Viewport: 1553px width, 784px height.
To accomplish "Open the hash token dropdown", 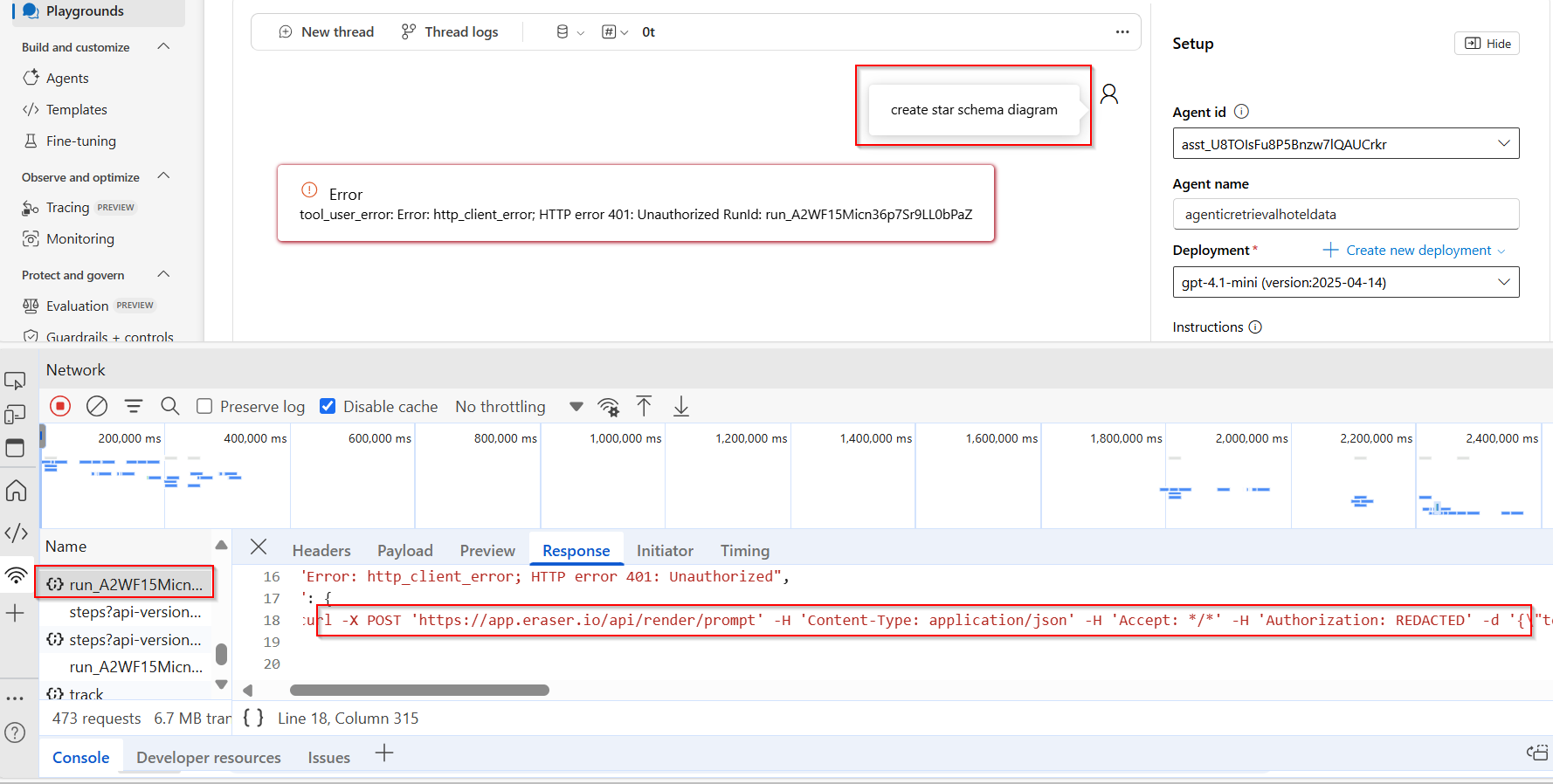I will (615, 31).
